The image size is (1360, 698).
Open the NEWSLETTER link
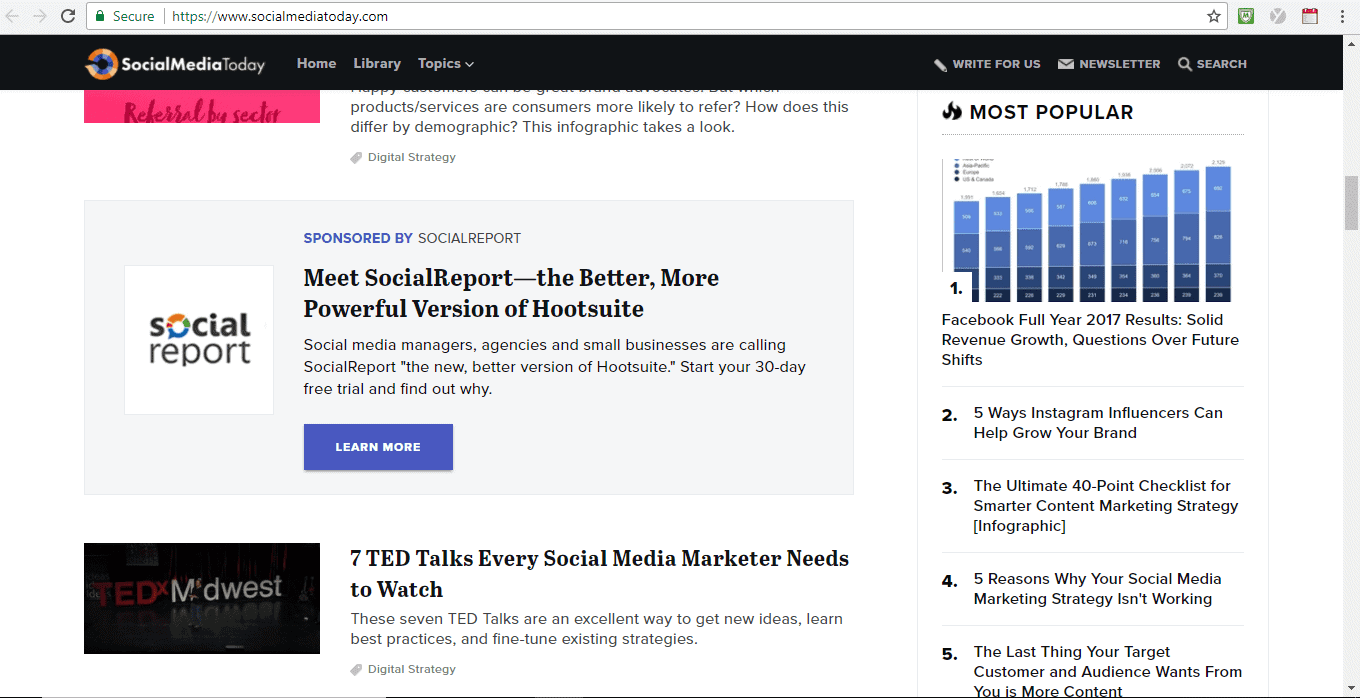coord(1120,64)
